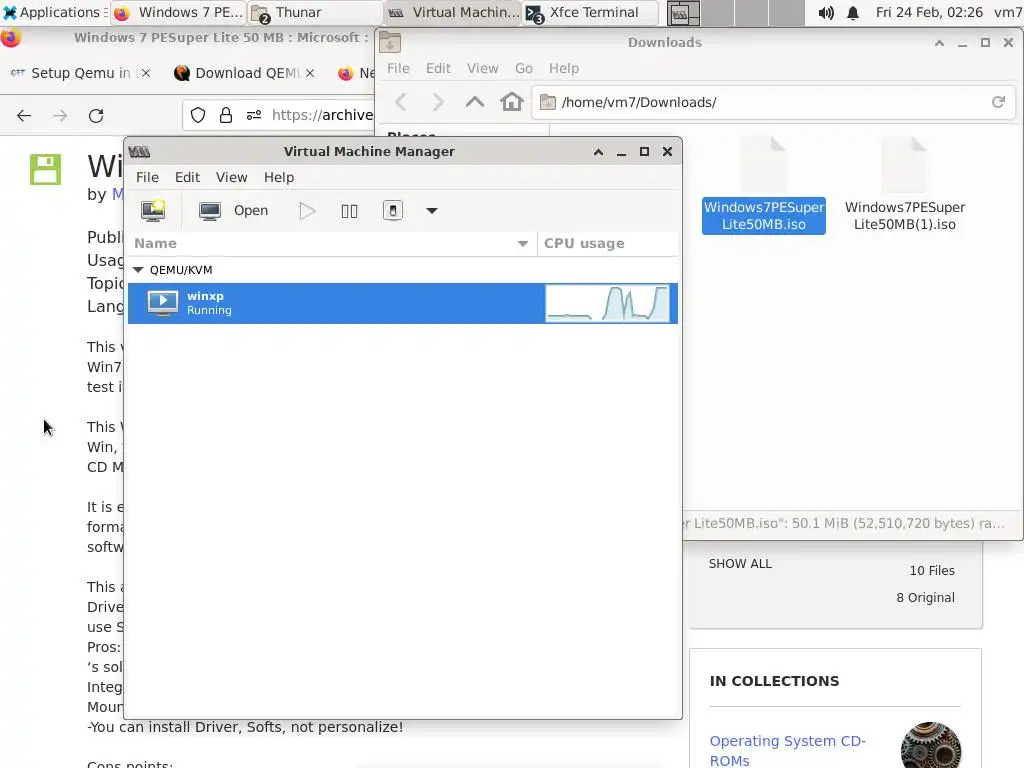Switch to Download QEMU browser tab

point(246,73)
